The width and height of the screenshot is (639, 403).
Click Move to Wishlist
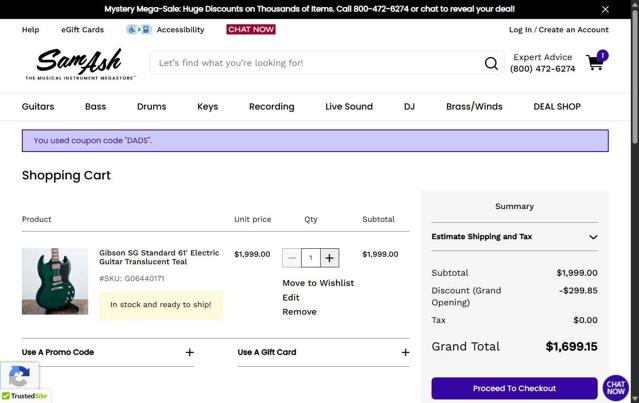click(318, 283)
